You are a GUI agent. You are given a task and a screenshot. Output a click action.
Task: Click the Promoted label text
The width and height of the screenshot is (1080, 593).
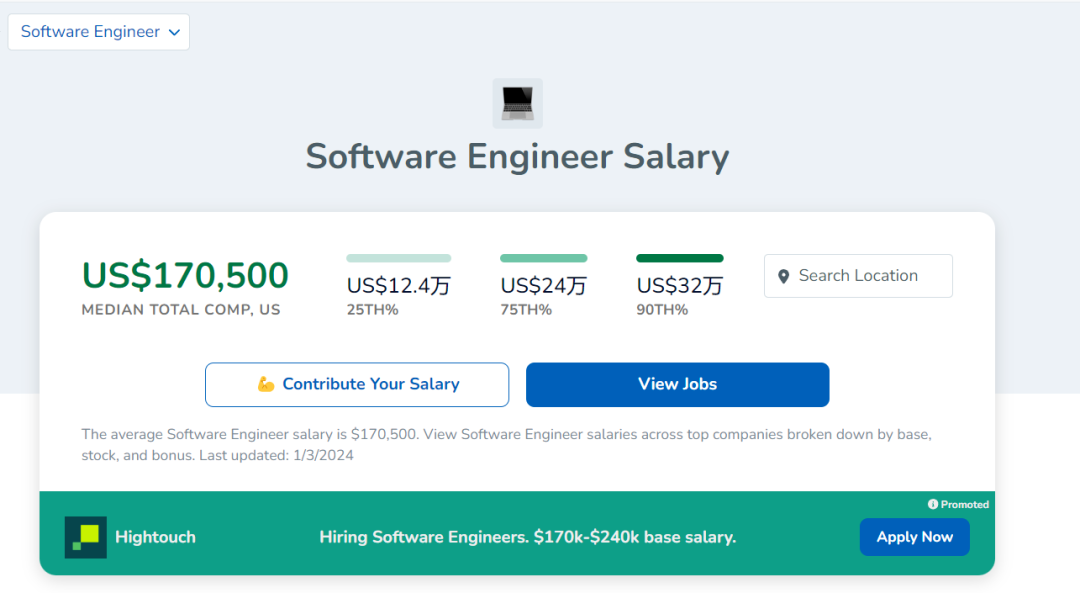click(x=965, y=505)
